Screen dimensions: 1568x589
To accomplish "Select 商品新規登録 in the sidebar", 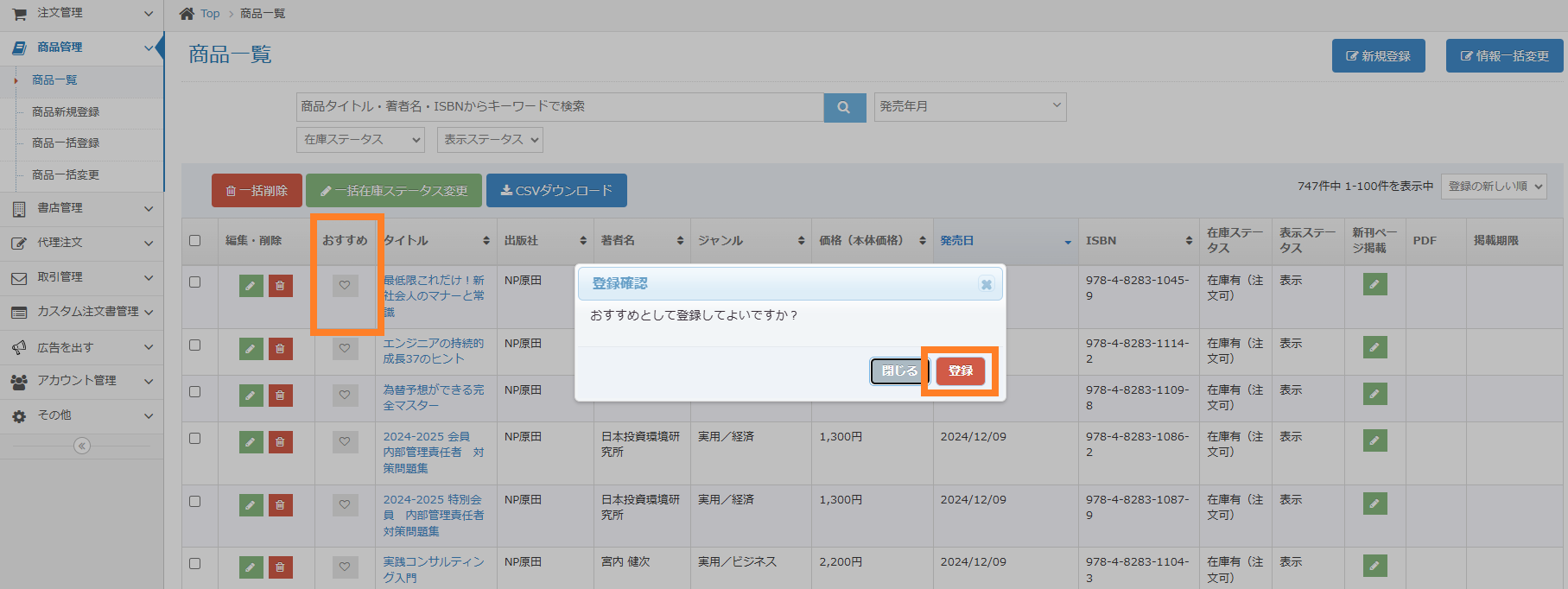I will coord(66,112).
